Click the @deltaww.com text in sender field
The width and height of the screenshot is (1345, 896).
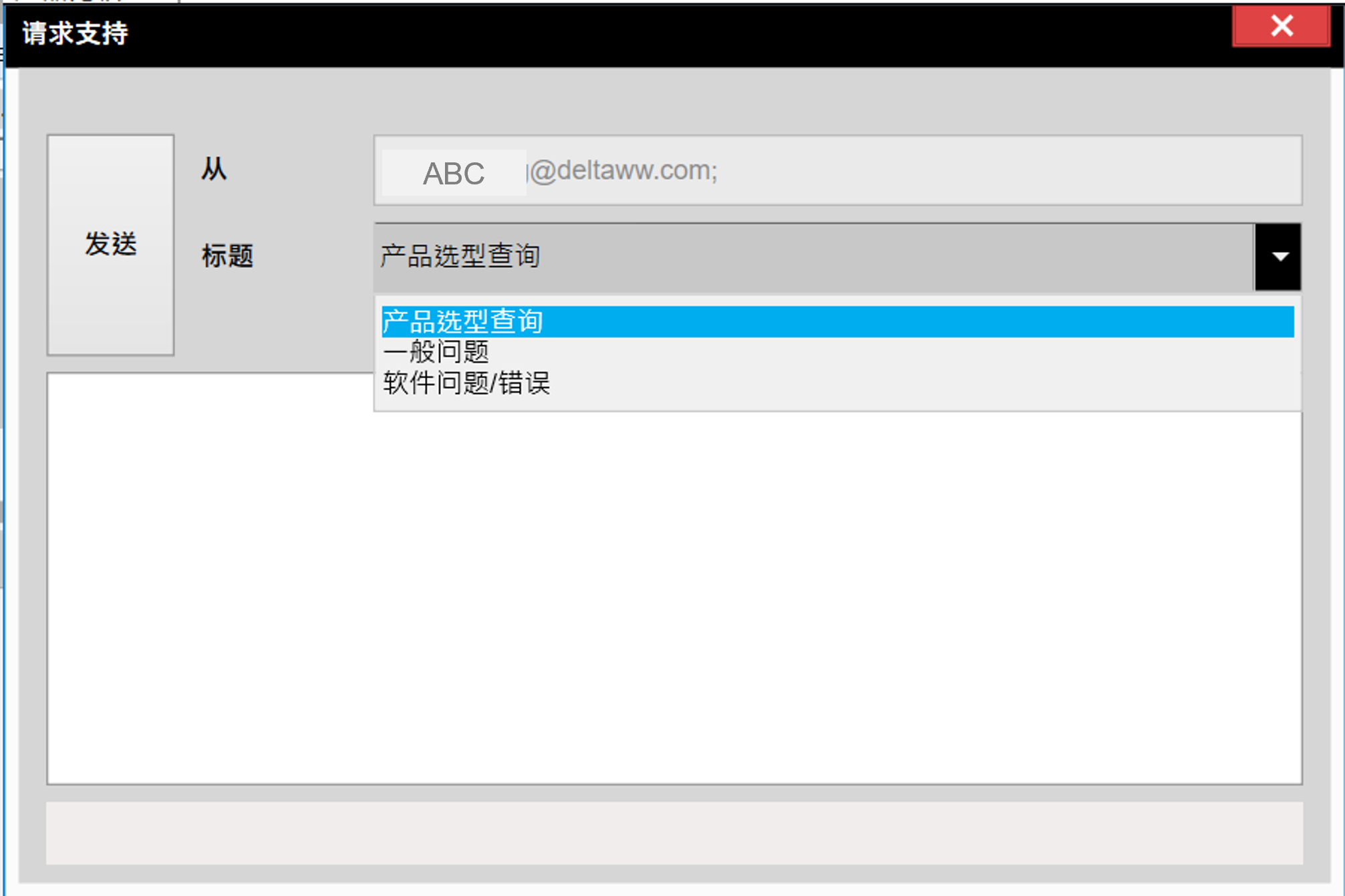click(x=625, y=171)
